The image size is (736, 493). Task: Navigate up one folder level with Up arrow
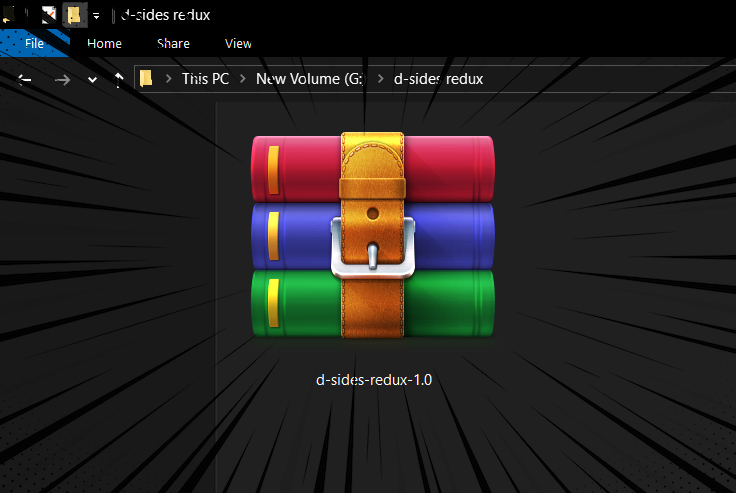click(x=119, y=80)
